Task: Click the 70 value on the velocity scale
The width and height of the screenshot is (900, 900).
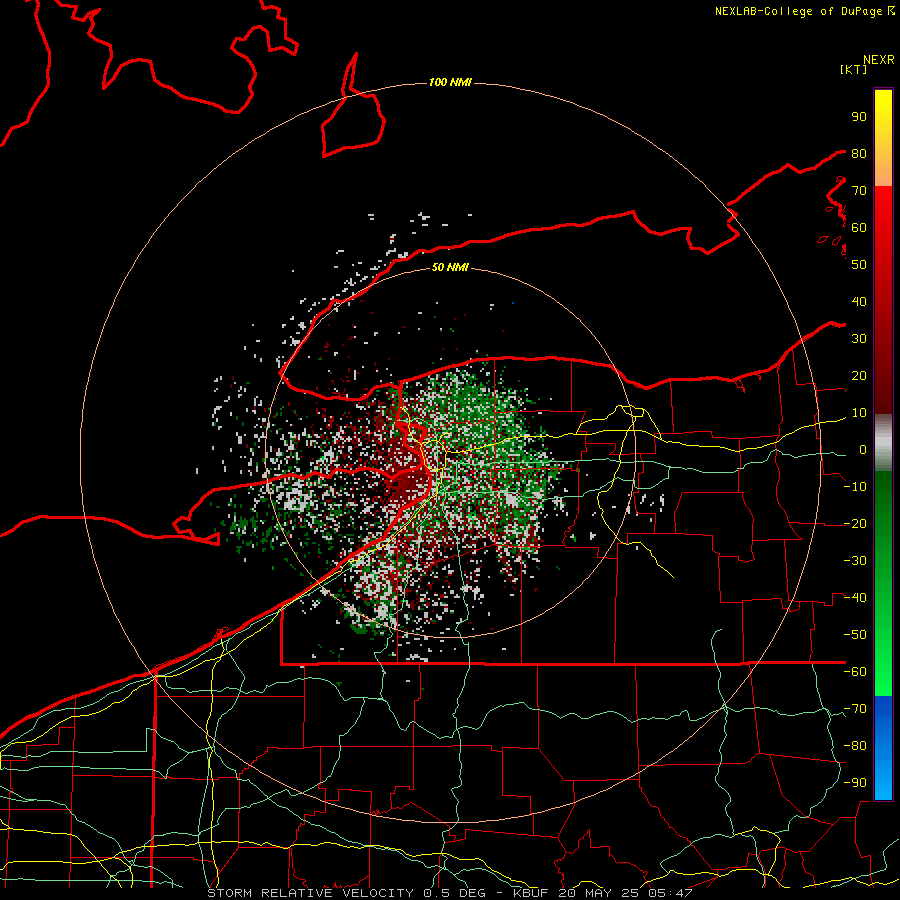Action: click(859, 191)
